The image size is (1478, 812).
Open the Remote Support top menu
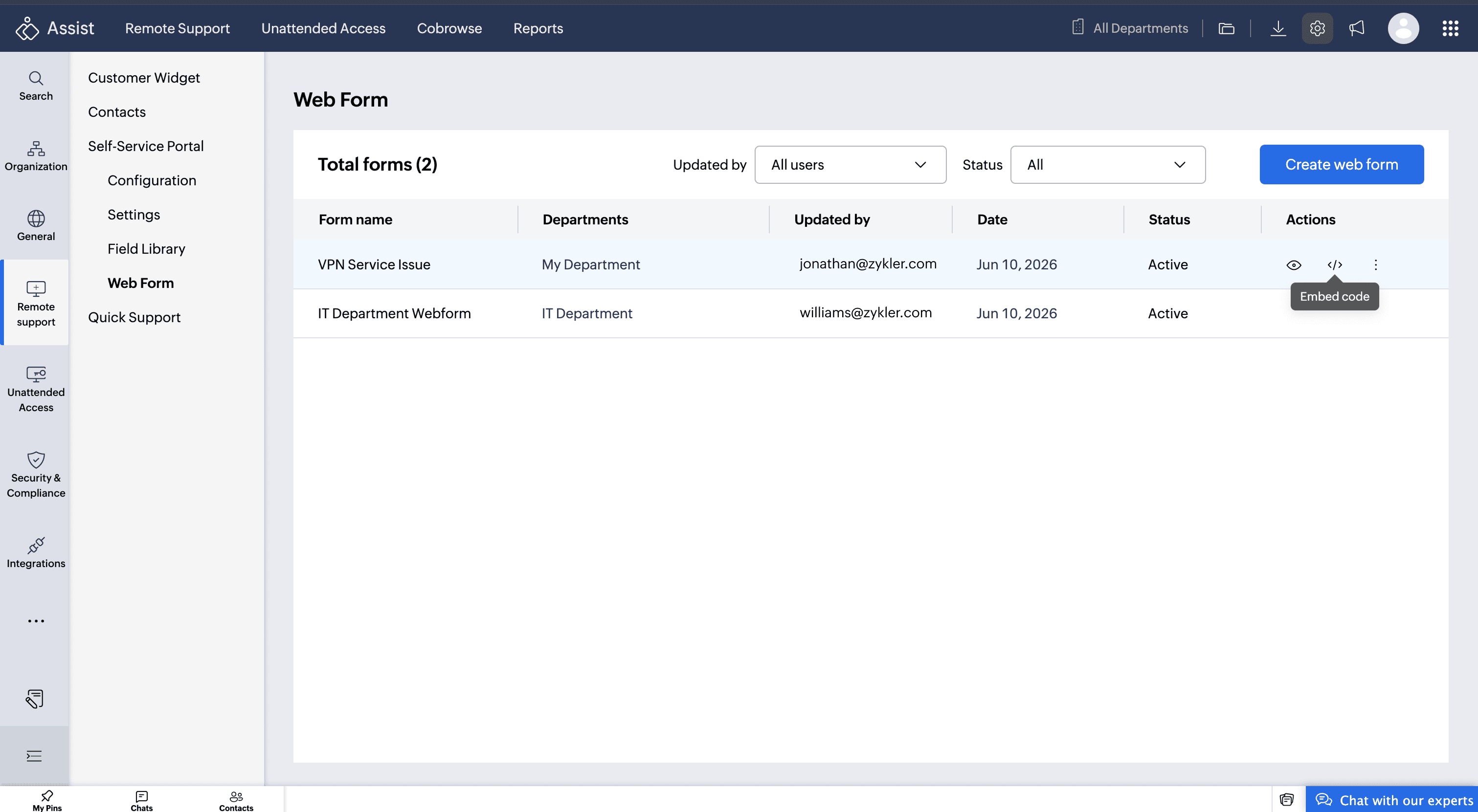[177, 28]
